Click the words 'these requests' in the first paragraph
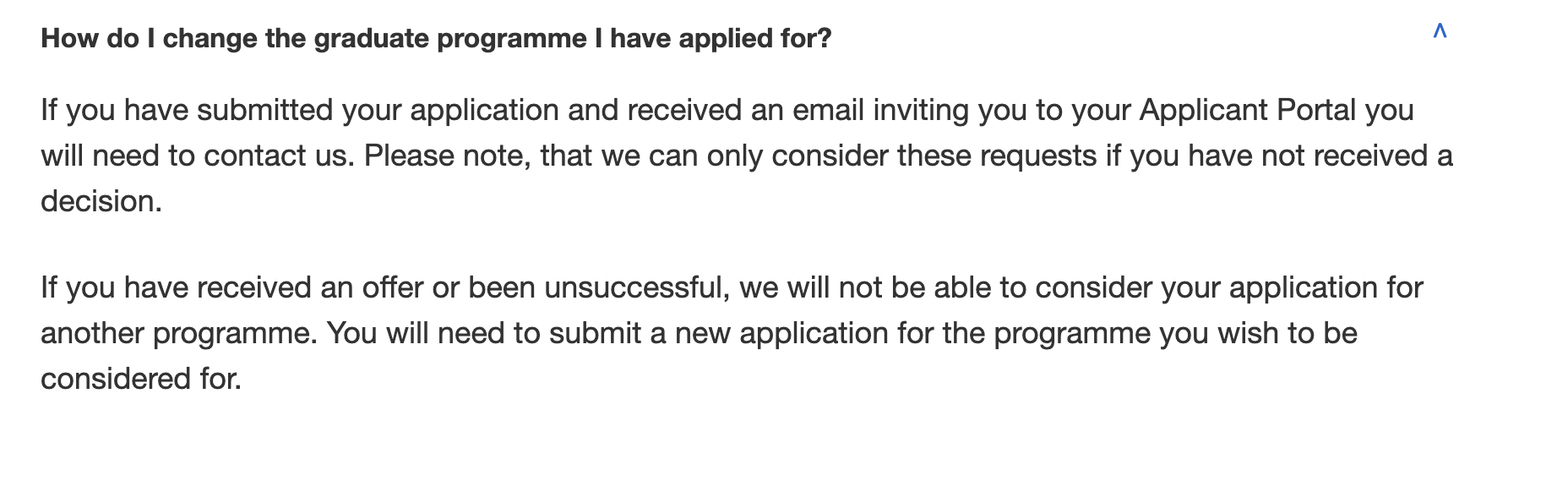The width and height of the screenshot is (1568, 492). [x=997, y=156]
